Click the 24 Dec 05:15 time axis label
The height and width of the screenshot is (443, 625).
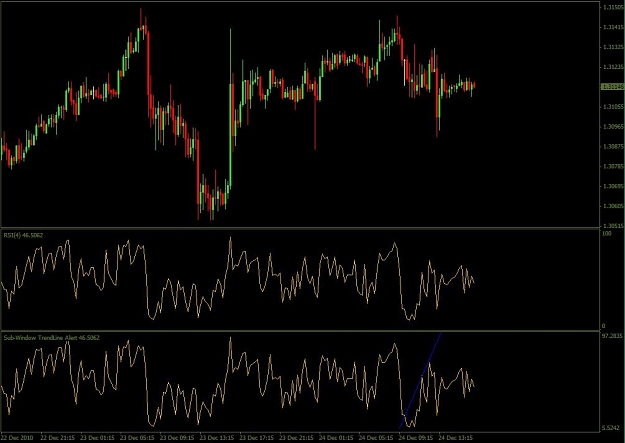coord(376,438)
